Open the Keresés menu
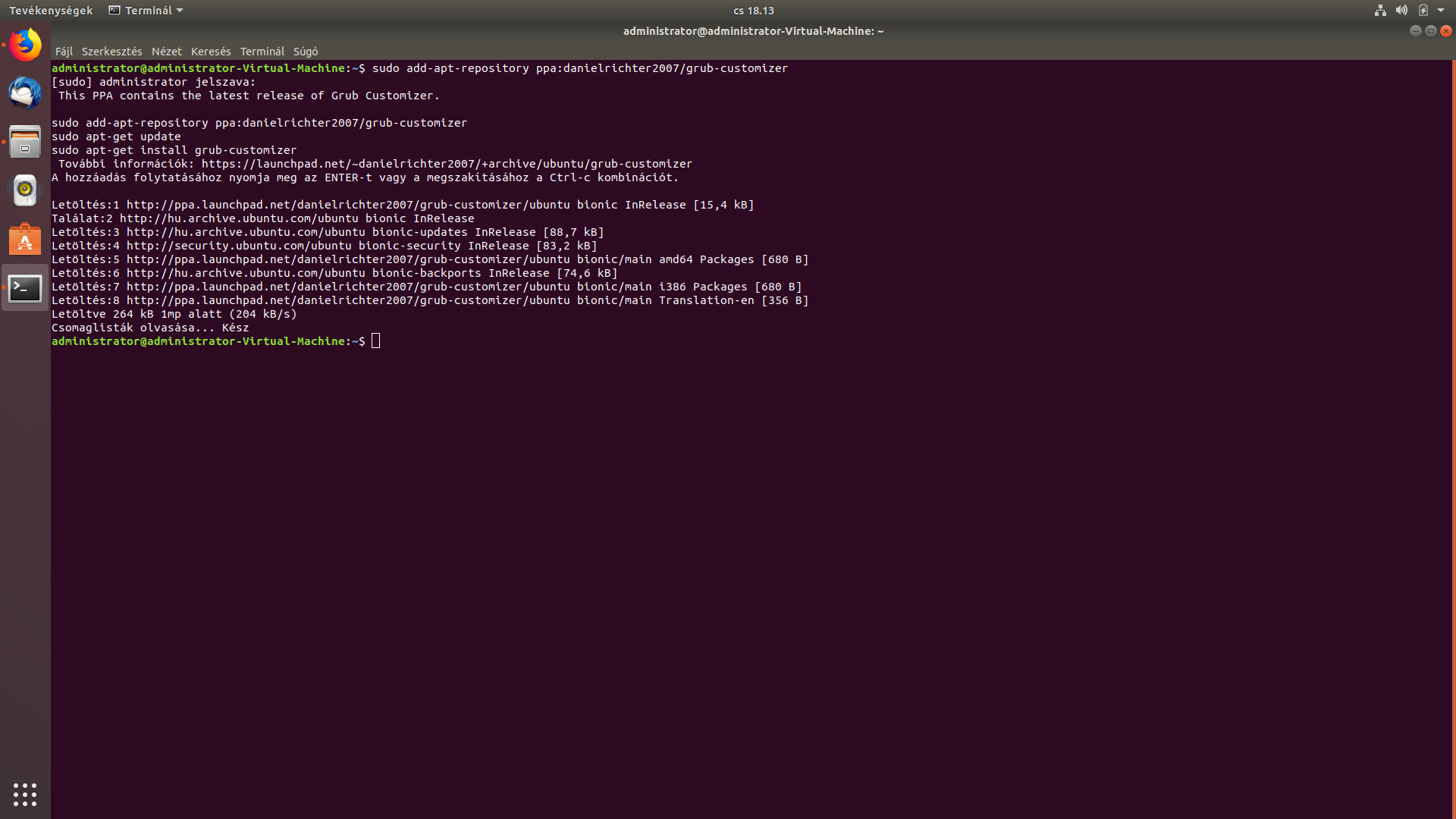Screen dimensions: 1456x819 [x=211, y=52]
